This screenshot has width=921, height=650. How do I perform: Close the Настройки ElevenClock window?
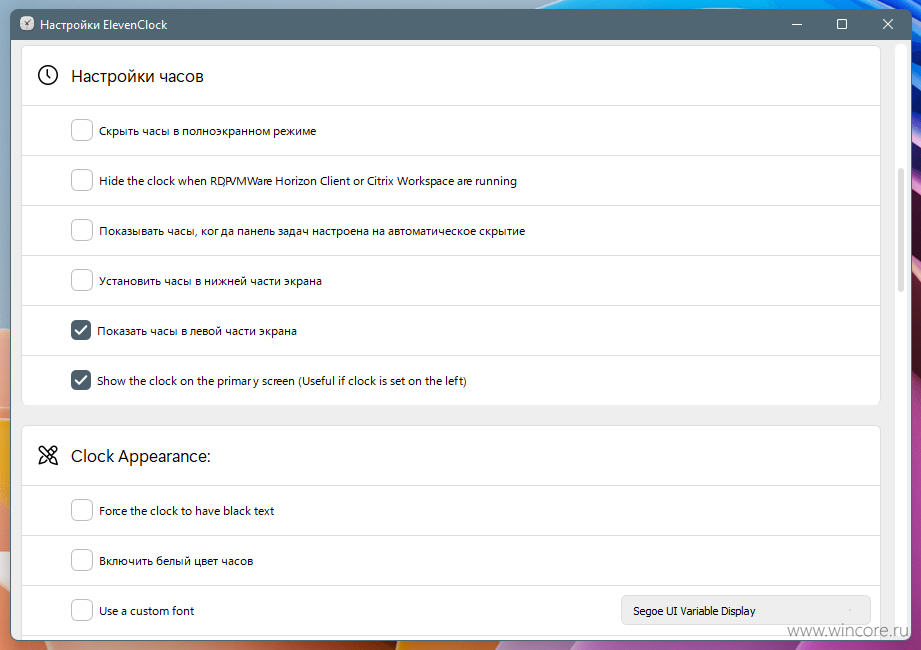pyautogui.click(x=888, y=24)
